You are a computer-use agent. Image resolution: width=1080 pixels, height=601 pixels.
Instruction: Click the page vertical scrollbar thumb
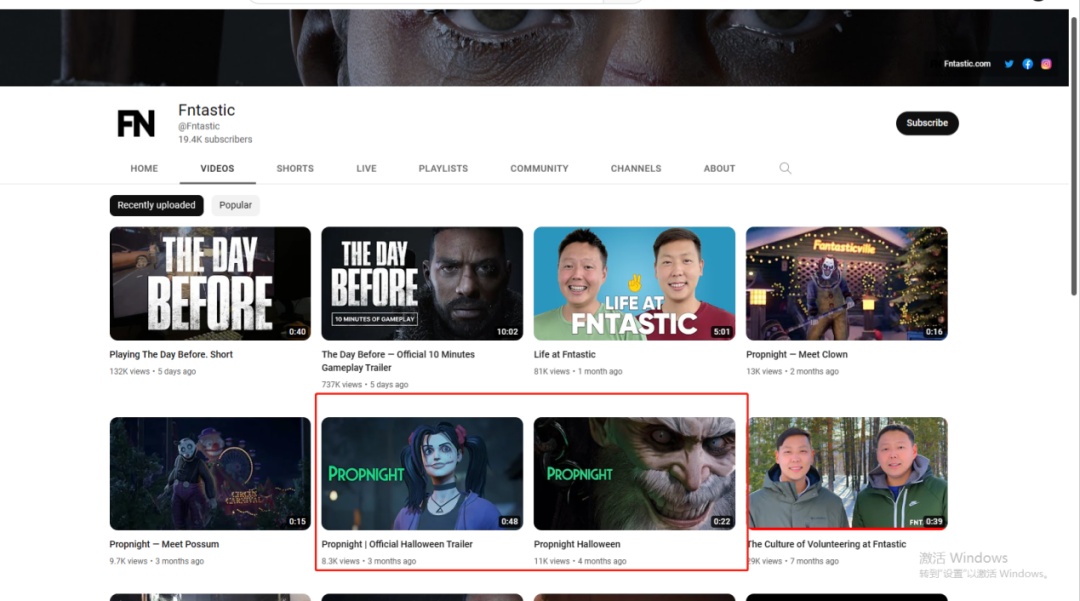(x=1073, y=156)
